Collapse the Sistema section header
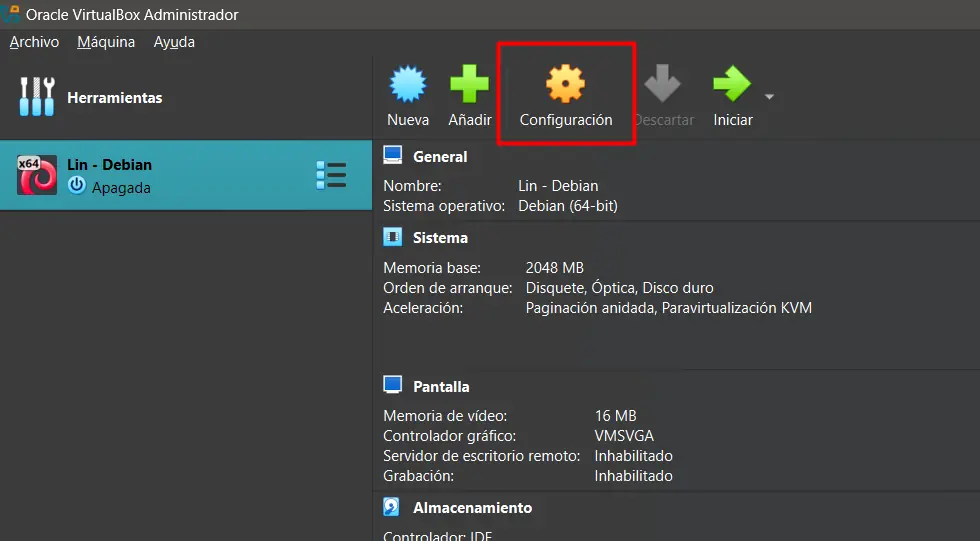Image resolution: width=980 pixels, height=541 pixels. pyautogui.click(x=440, y=238)
